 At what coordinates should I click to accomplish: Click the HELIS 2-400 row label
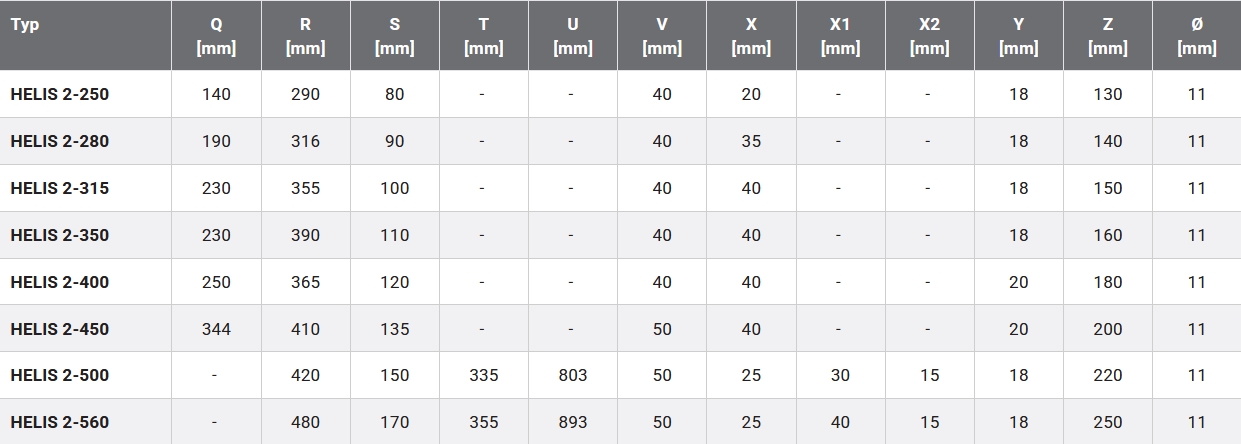tap(60, 282)
